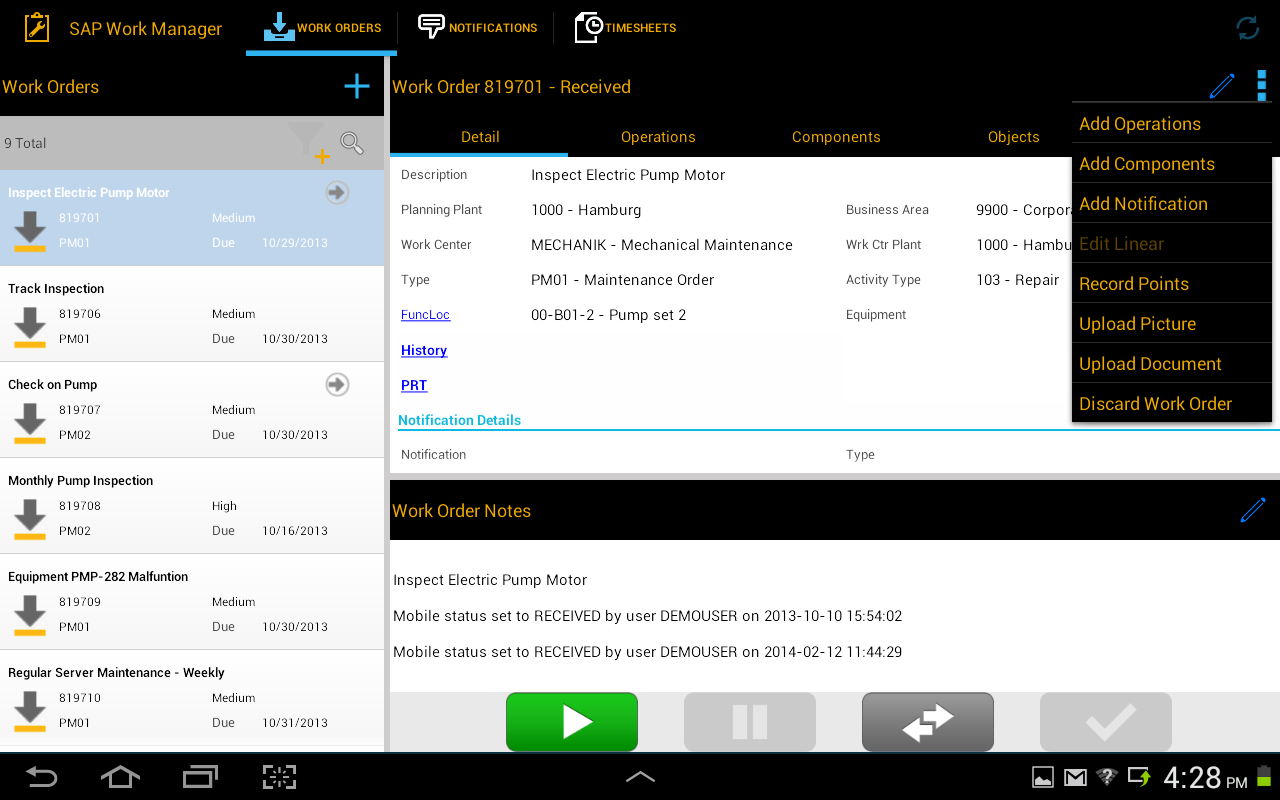The image size is (1280, 800).
Task: Choose Discard Work Order from the menu
Action: pyautogui.click(x=1172, y=404)
